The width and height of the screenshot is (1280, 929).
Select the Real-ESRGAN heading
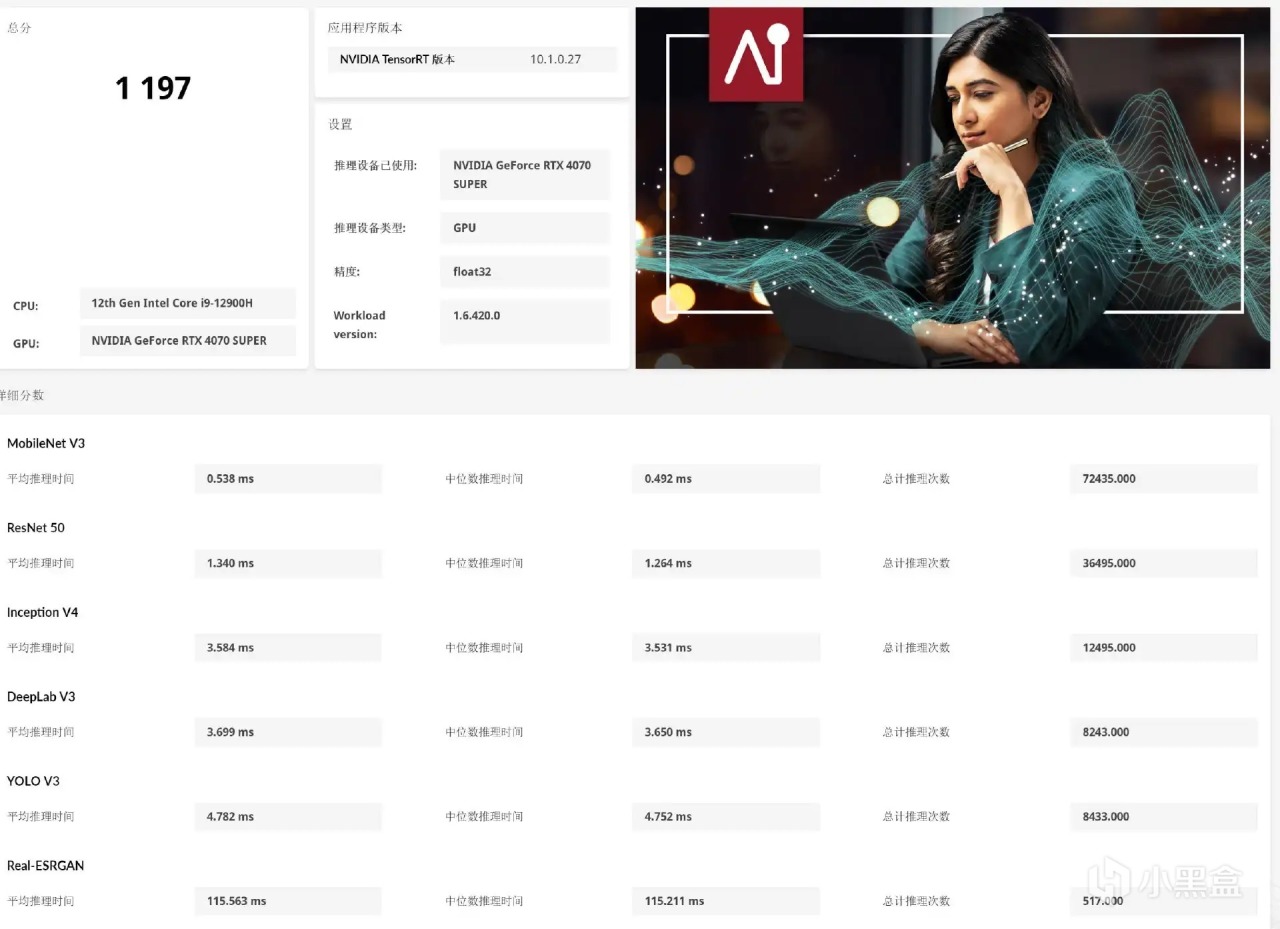pyautogui.click(x=46, y=865)
